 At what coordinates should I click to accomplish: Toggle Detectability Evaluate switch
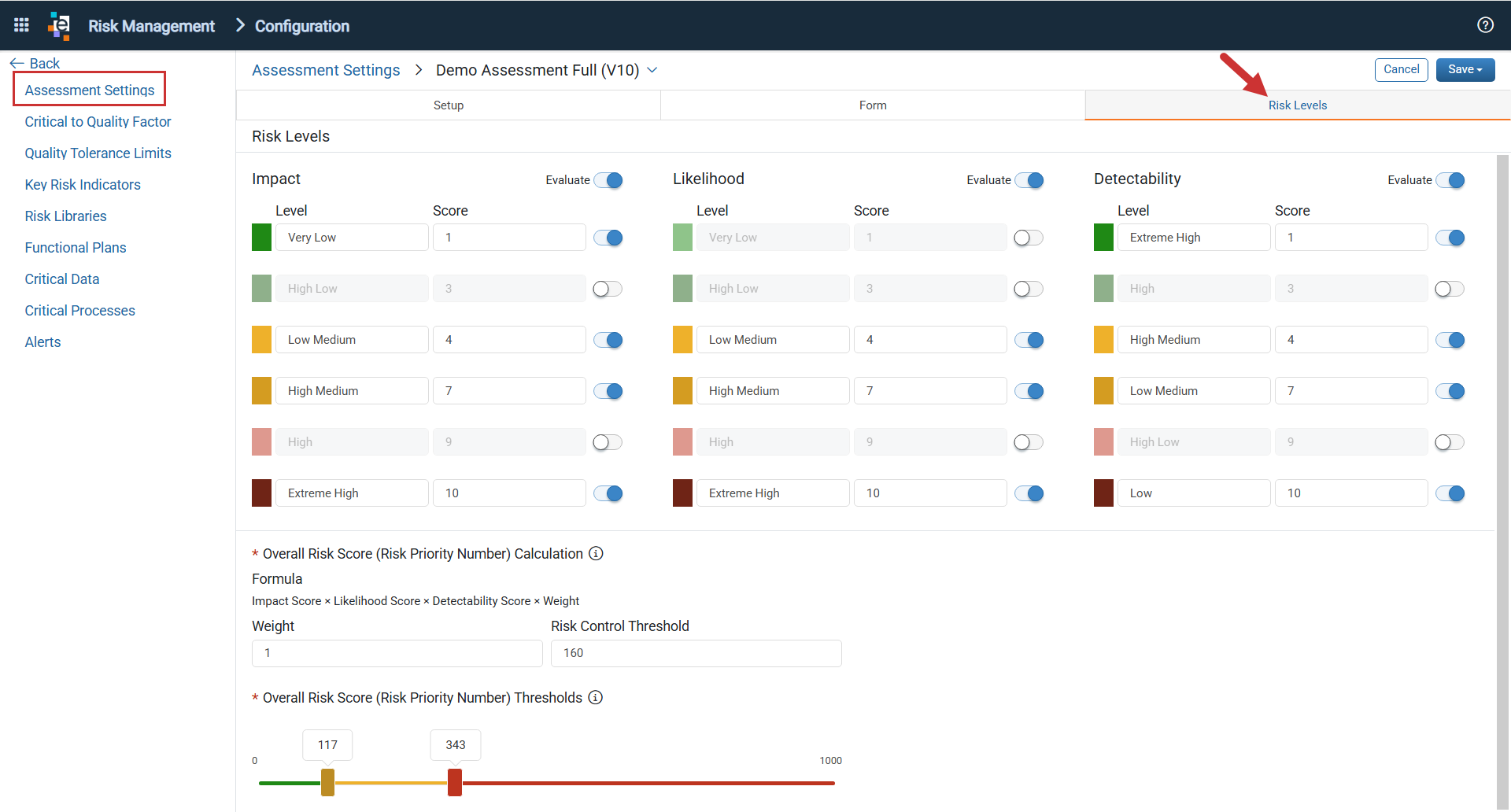pyautogui.click(x=1450, y=180)
